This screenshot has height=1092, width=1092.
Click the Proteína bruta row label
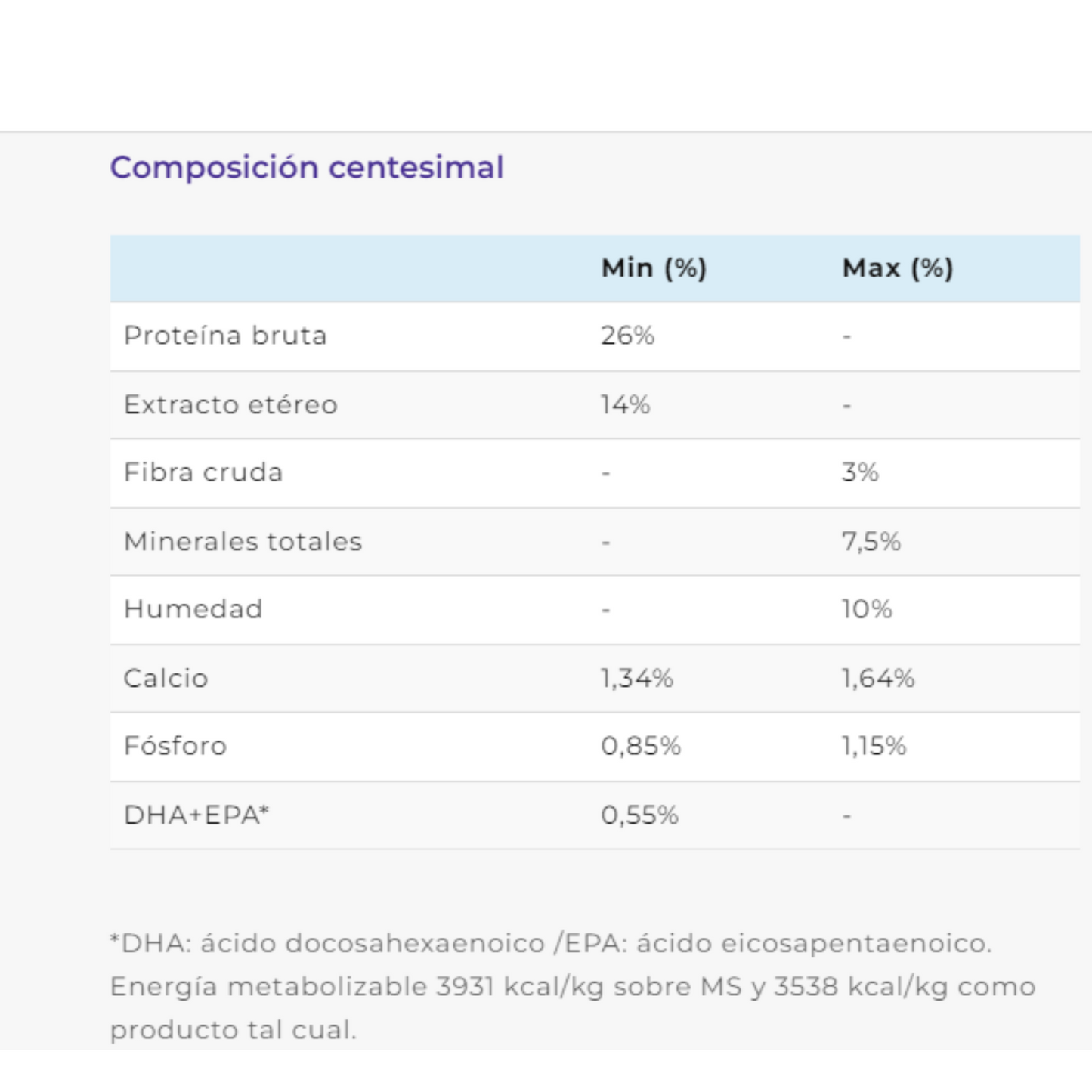(x=225, y=336)
